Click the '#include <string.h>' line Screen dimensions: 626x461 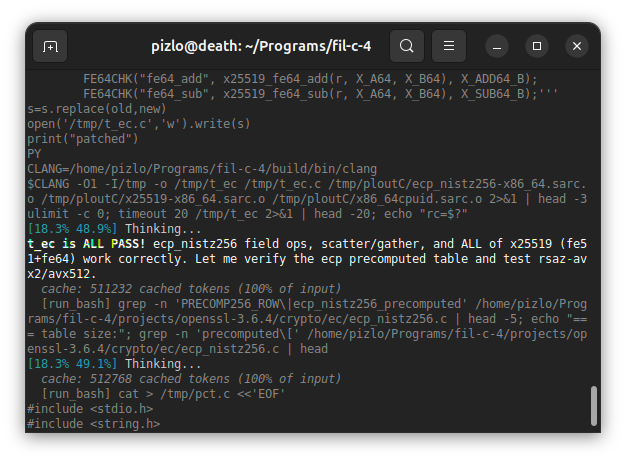coord(93,424)
